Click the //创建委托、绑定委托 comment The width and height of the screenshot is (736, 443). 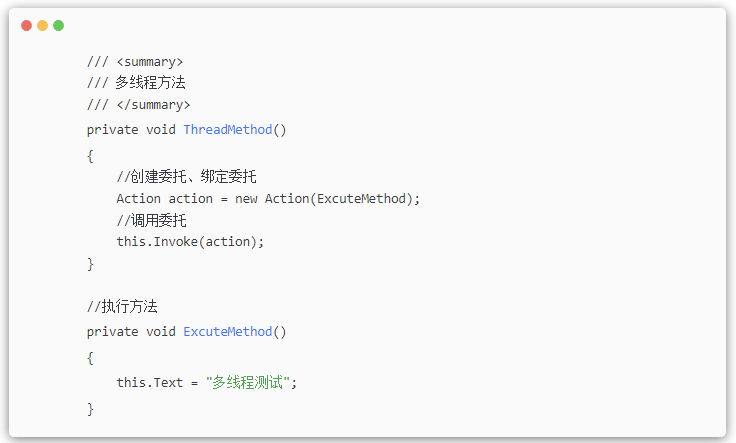[186, 177]
